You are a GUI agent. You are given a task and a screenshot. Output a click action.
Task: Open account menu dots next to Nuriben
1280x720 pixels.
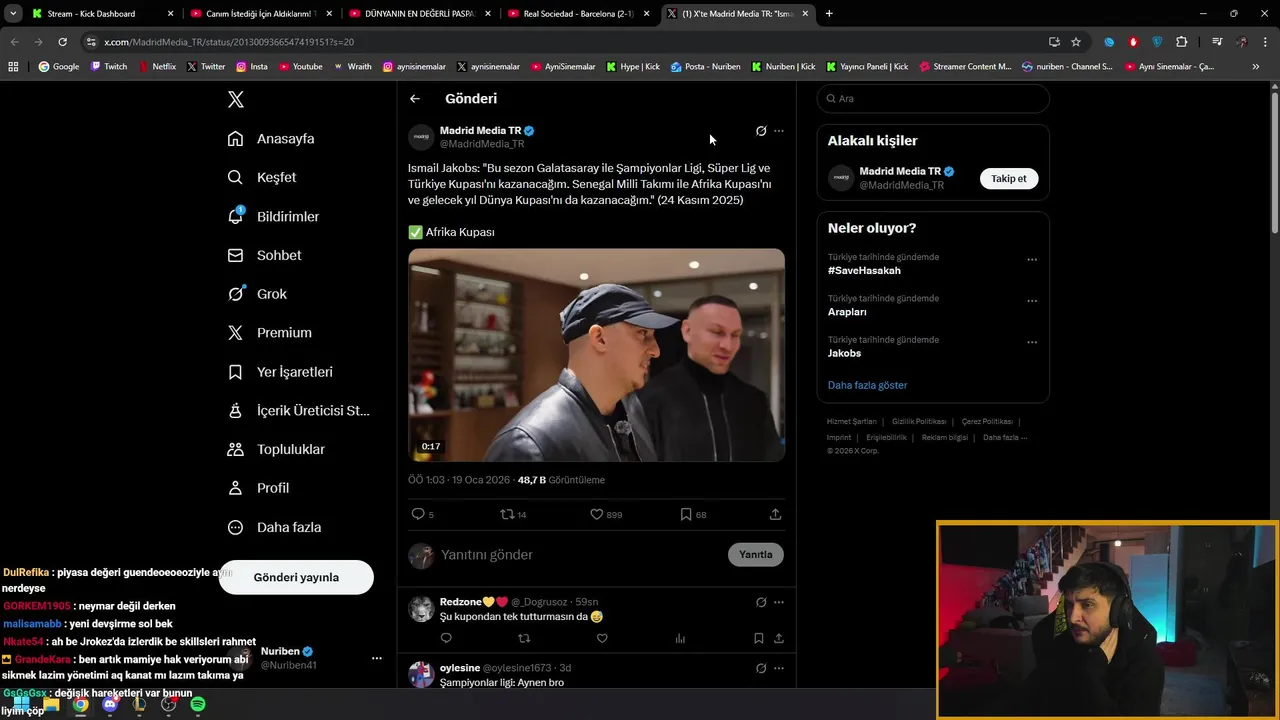377,658
